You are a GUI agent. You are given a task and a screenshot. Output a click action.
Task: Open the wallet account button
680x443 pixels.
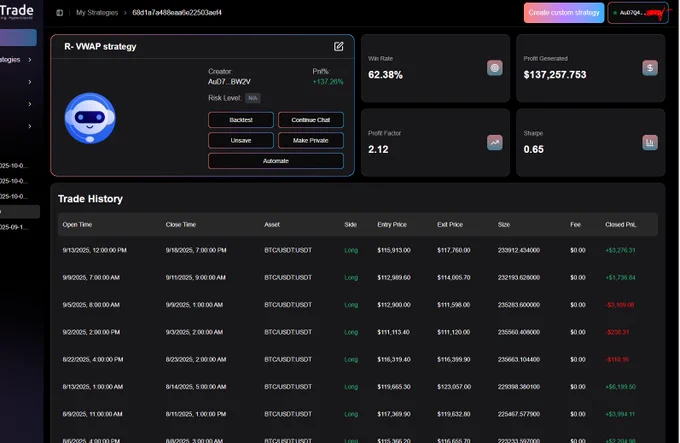(638, 13)
